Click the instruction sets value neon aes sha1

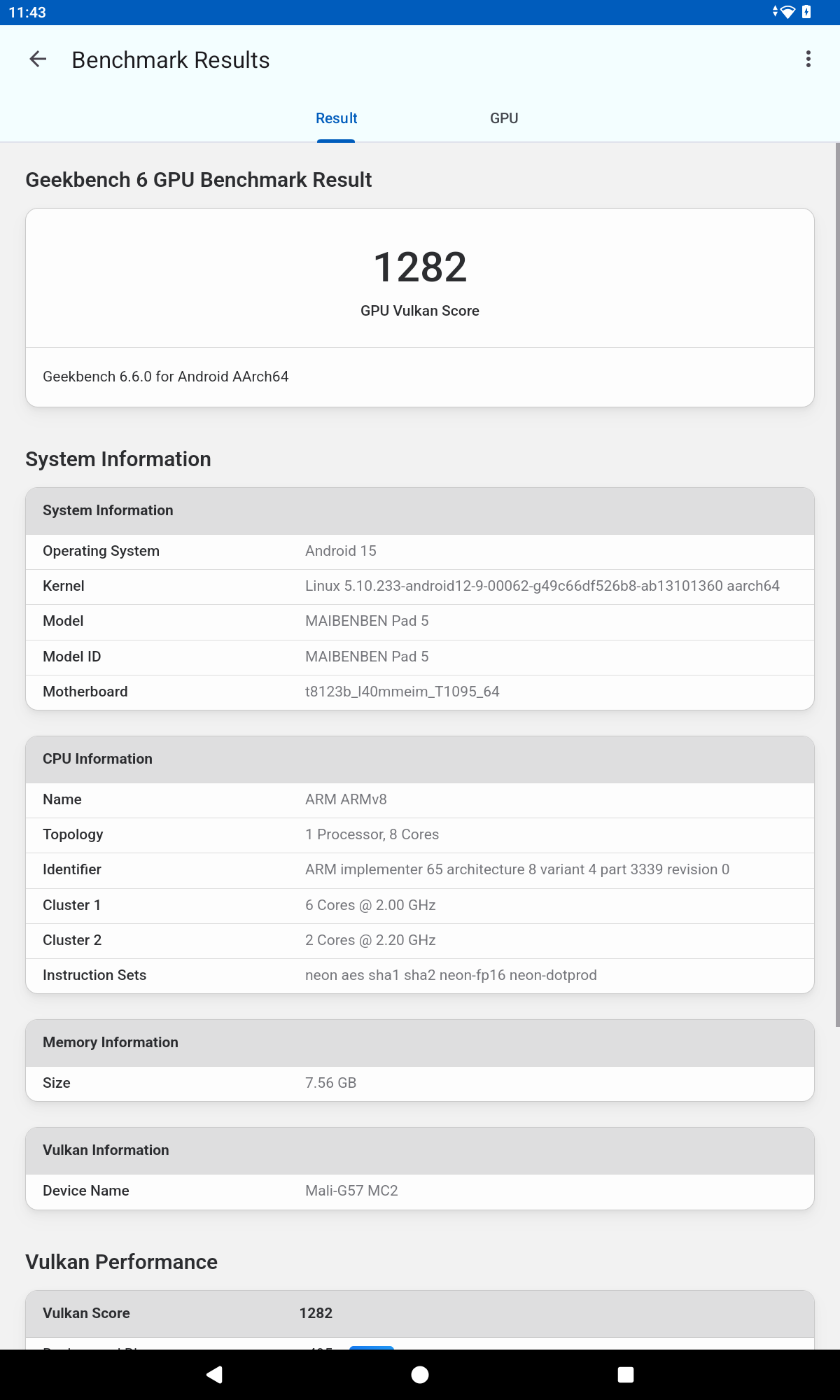(x=451, y=975)
